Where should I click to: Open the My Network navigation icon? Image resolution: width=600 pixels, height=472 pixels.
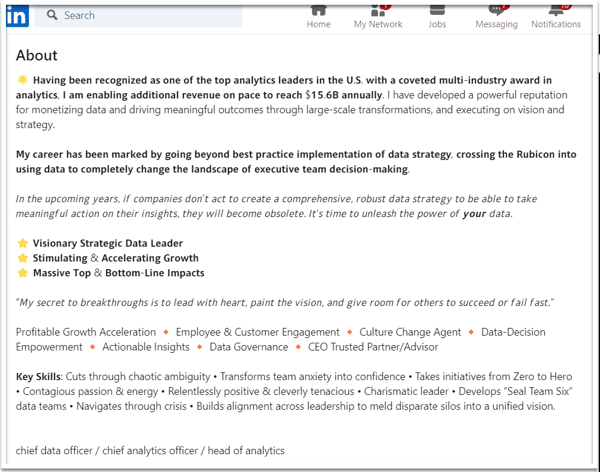(378, 10)
